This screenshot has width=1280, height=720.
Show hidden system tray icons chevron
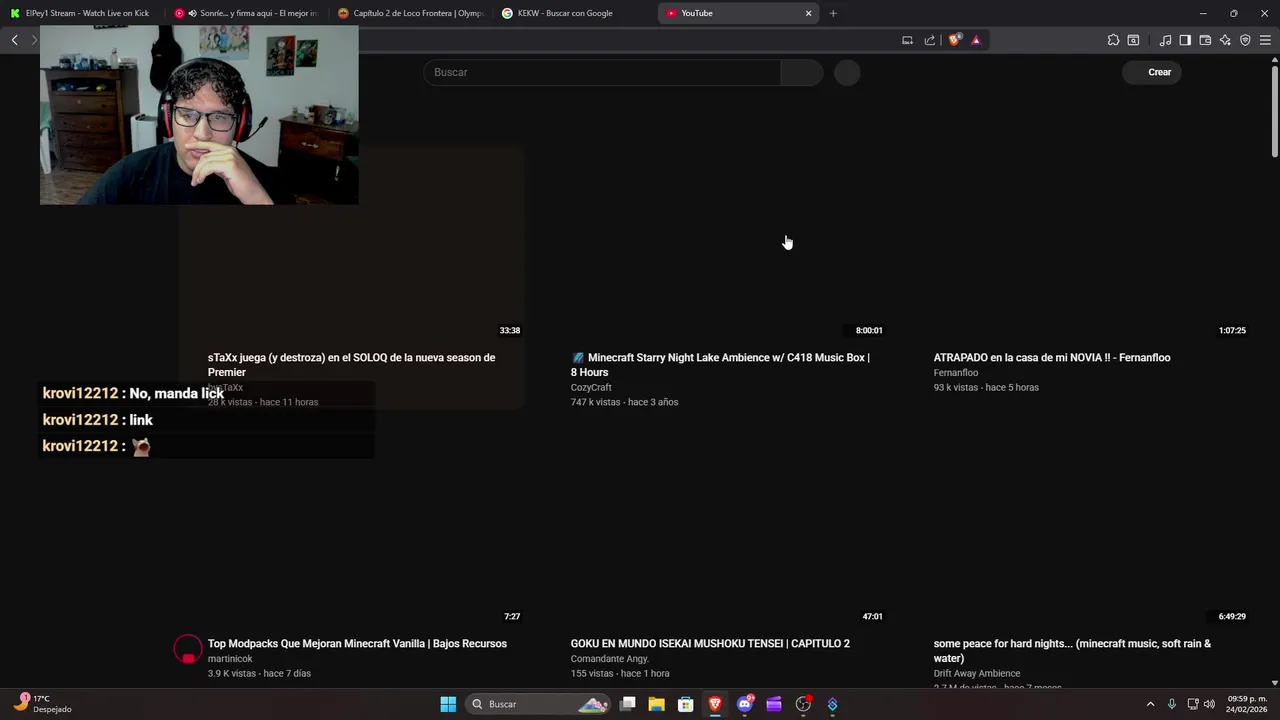1150,704
